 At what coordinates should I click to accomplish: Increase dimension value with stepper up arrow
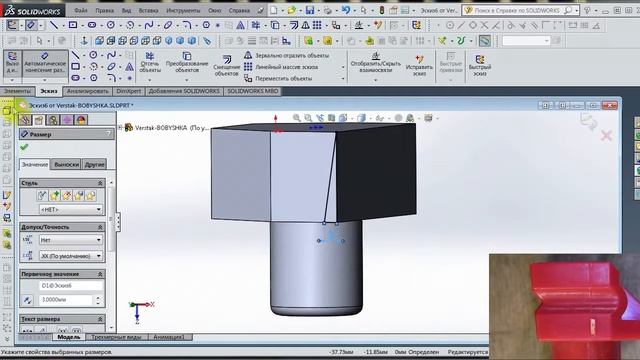(98, 298)
